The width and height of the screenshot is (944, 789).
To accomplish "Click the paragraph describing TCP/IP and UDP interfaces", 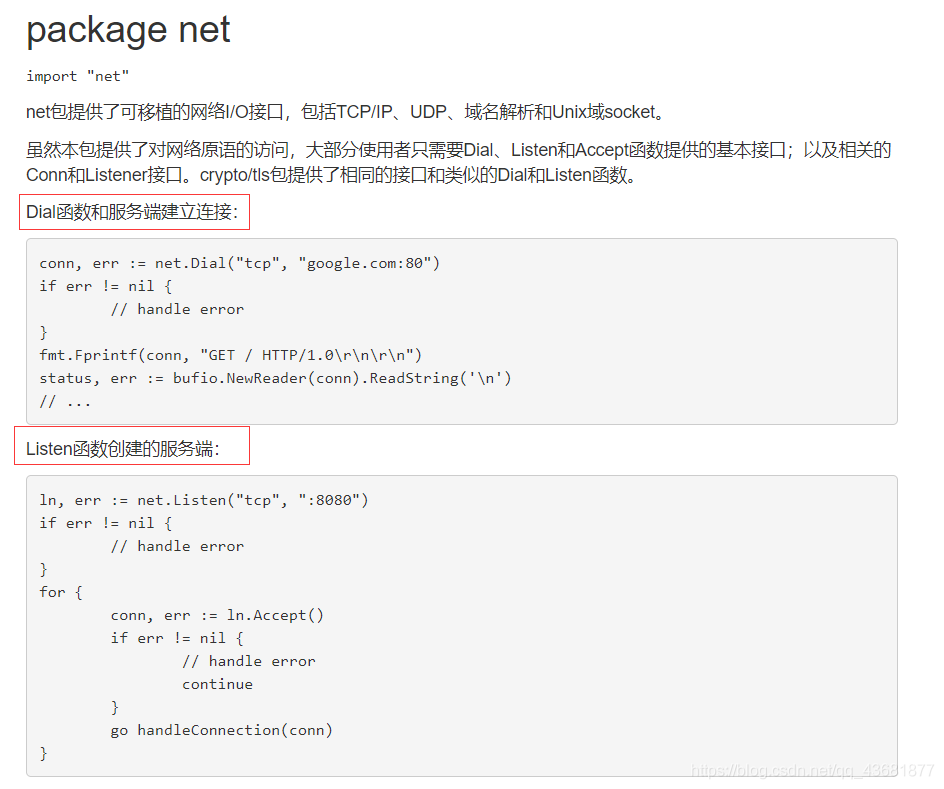I will (x=346, y=112).
